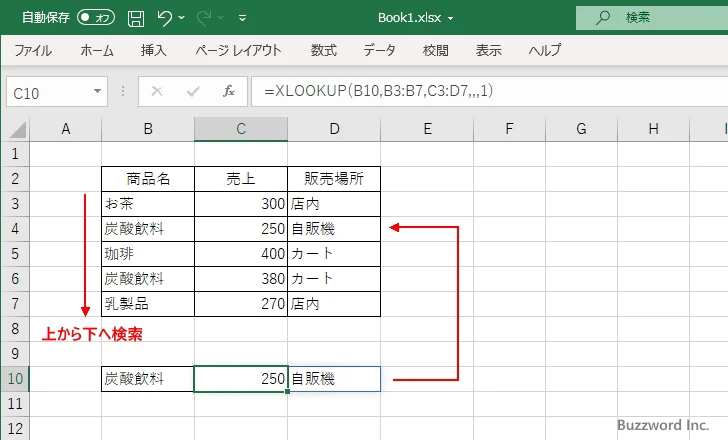The height and width of the screenshot is (440, 728).
Task: Click the magnifier search icon
Action: pos(603,18)
